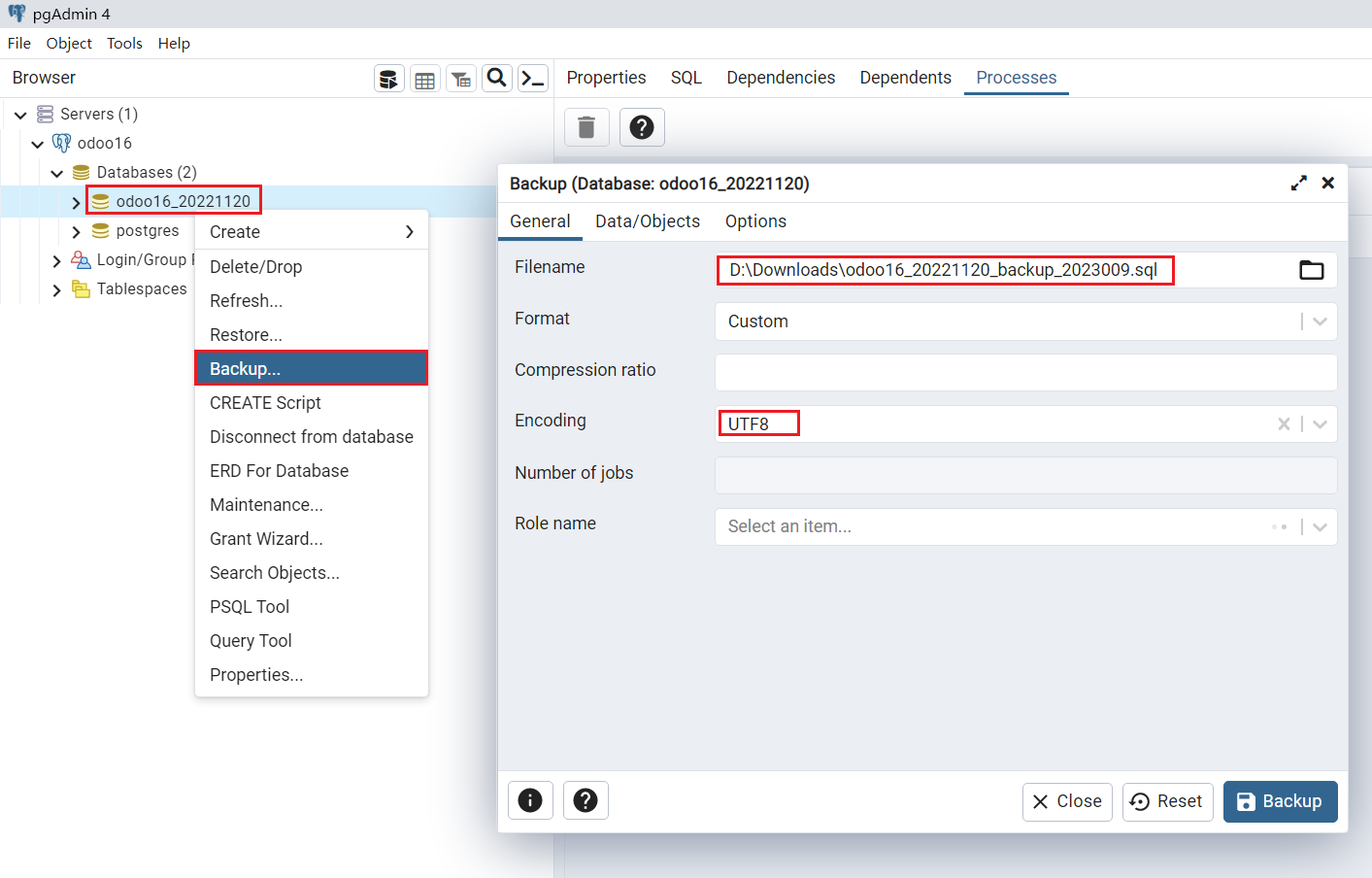Open the Encoding dropdown arrow
Screen dimensions: 1372x878
click(1320, 424)
